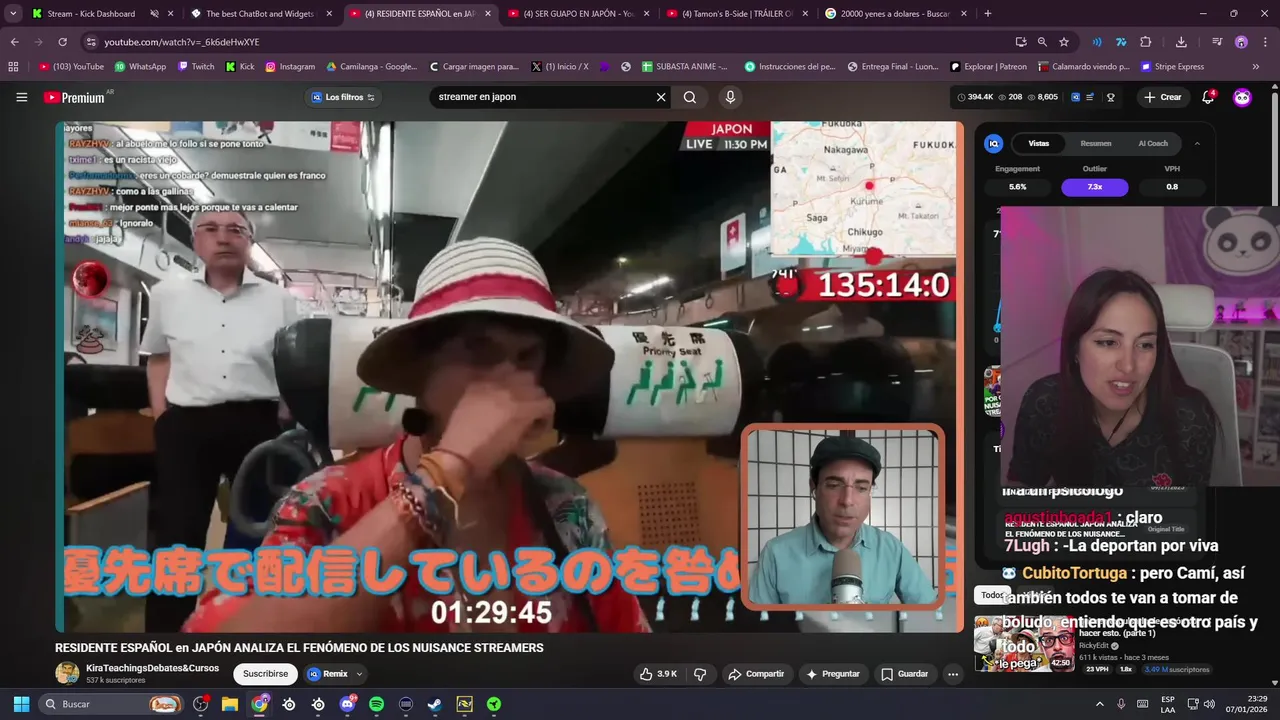
Task: Open Spotify from the taskbar
Action: [x=376, y=704]
